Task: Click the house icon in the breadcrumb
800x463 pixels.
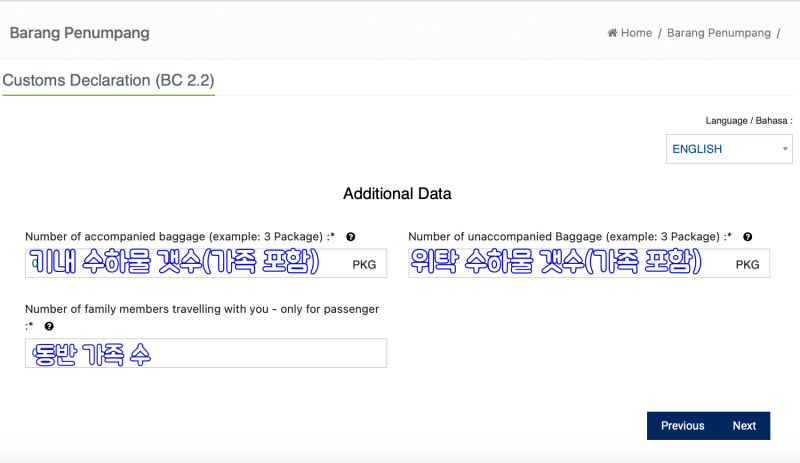Action: click(x=612, y=33)
